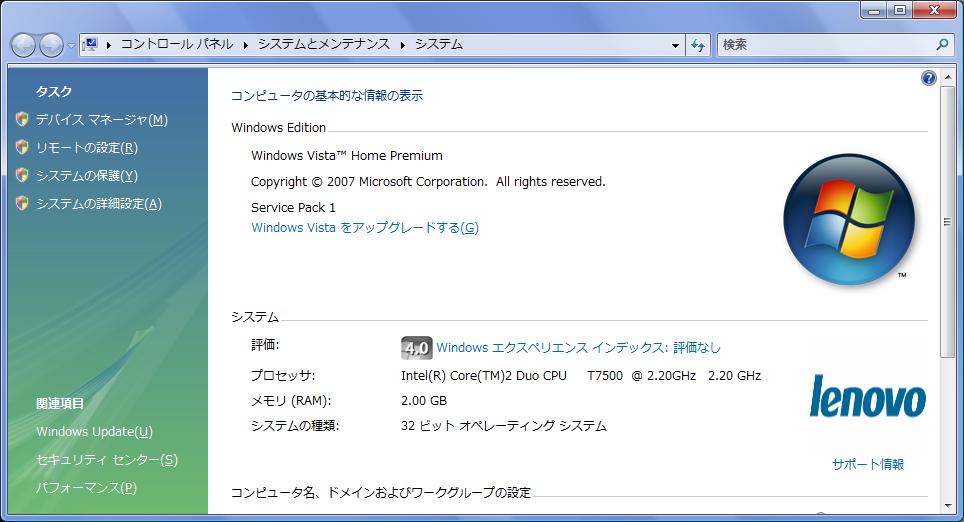Screen dimensions: 964x522
Task: Open Windows Update(U) related link
Action: point(94,432)
